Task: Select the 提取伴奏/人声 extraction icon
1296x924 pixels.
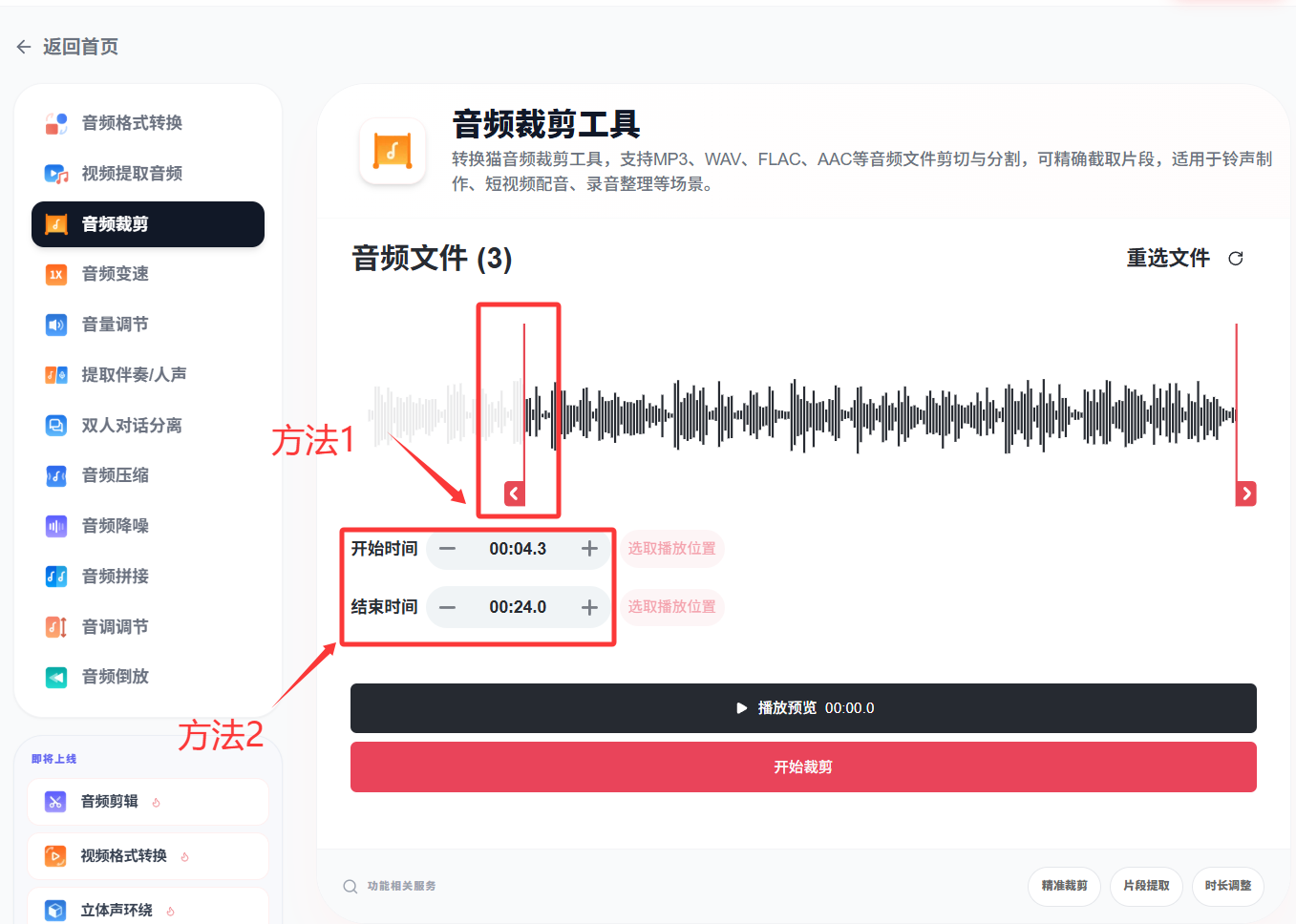Action: [55, 375]
